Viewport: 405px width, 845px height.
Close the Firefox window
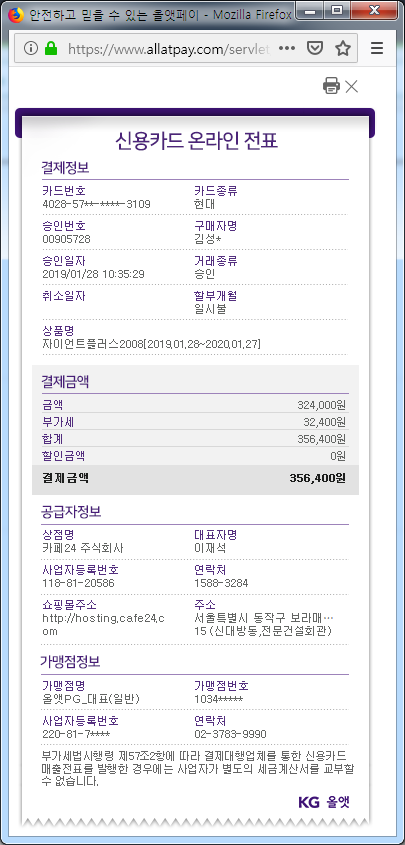(374, 10)
